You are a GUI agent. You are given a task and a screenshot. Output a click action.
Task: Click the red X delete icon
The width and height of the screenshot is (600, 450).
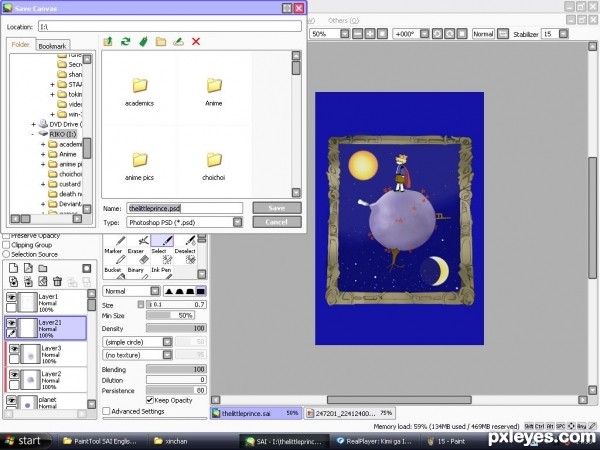click(196, 41)
